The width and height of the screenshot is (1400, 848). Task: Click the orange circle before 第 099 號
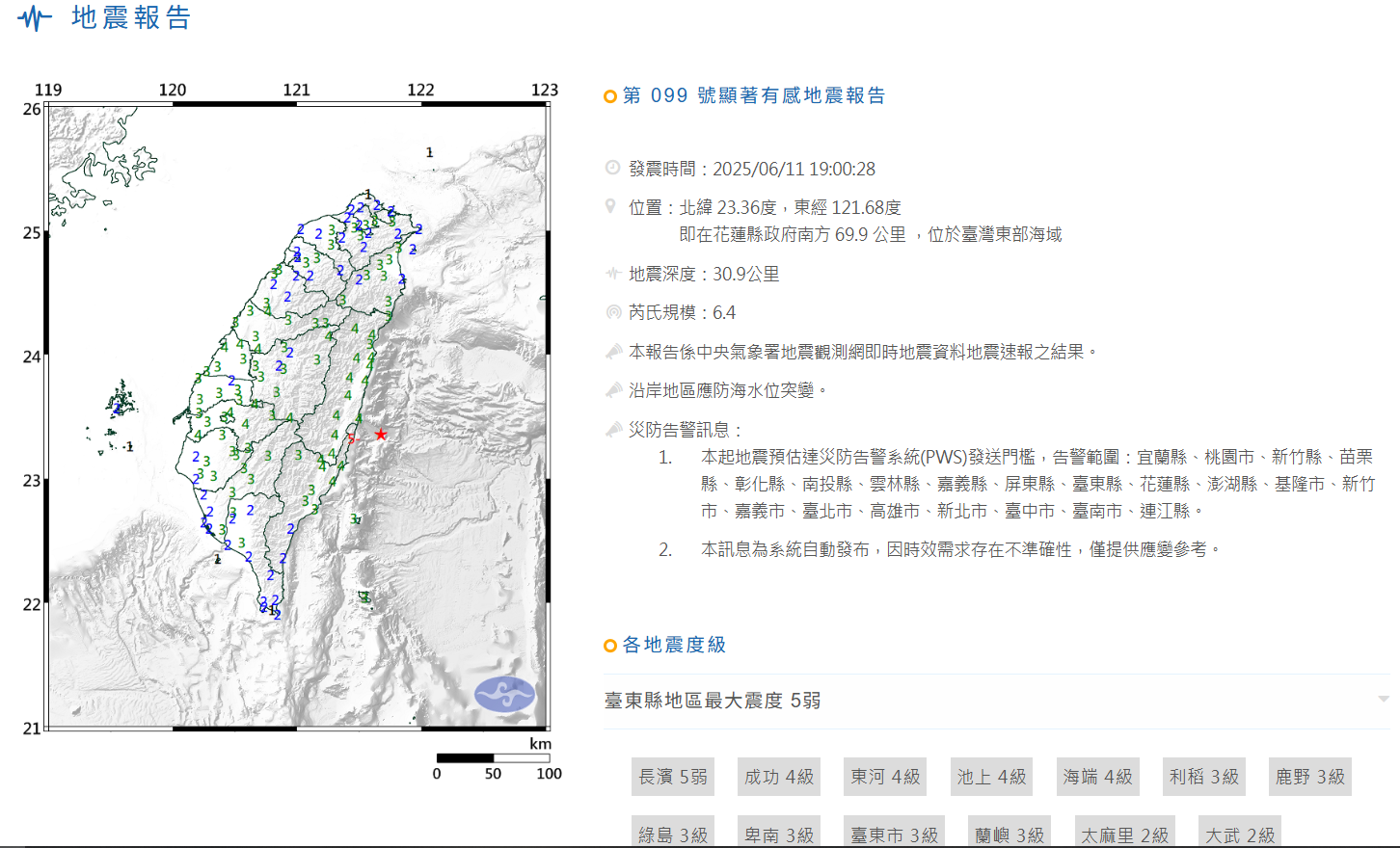pos(609,96)
